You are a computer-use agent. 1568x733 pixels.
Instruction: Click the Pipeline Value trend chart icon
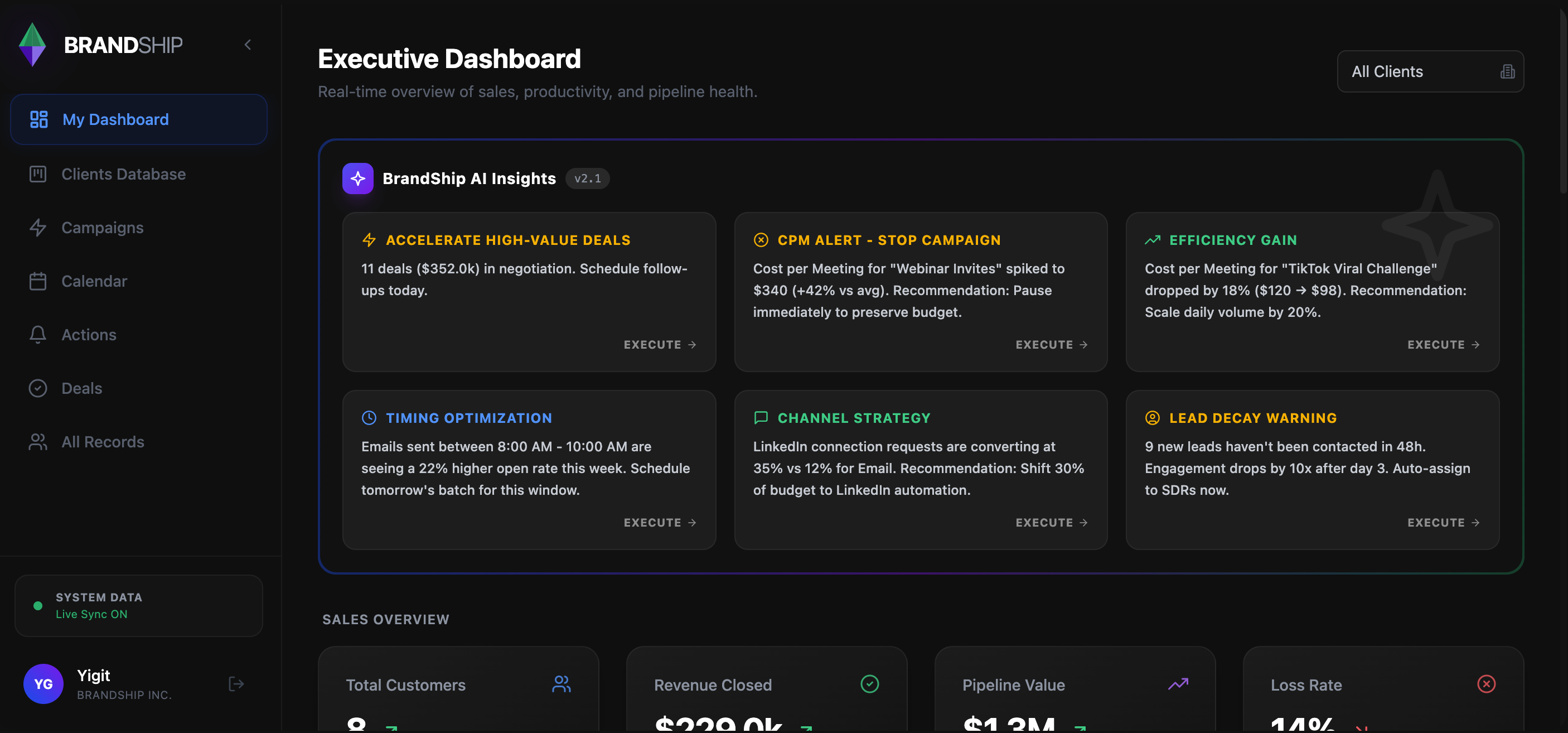[x=1178, y=684]
